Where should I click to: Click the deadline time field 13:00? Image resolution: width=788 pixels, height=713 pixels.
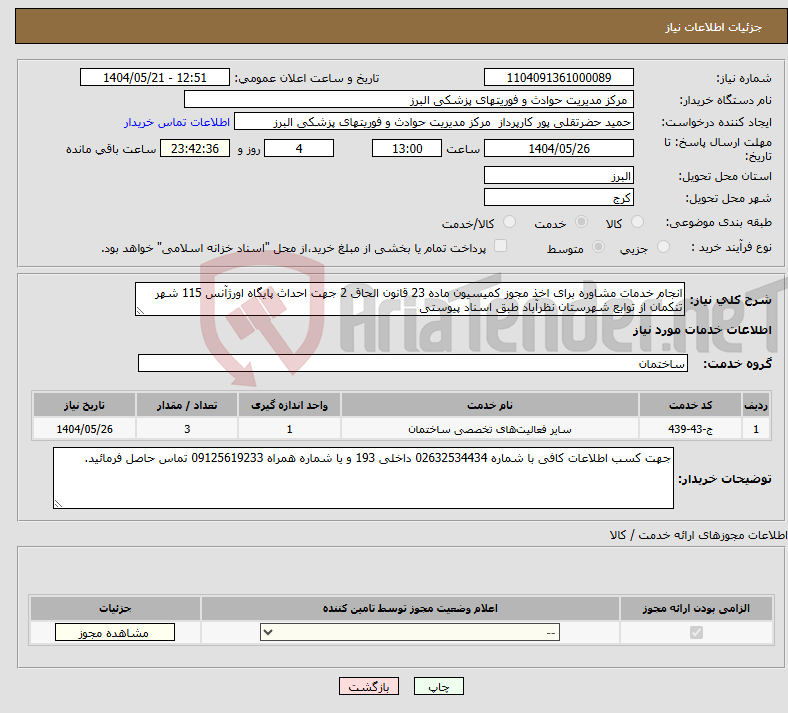click(x=407, y=148)
